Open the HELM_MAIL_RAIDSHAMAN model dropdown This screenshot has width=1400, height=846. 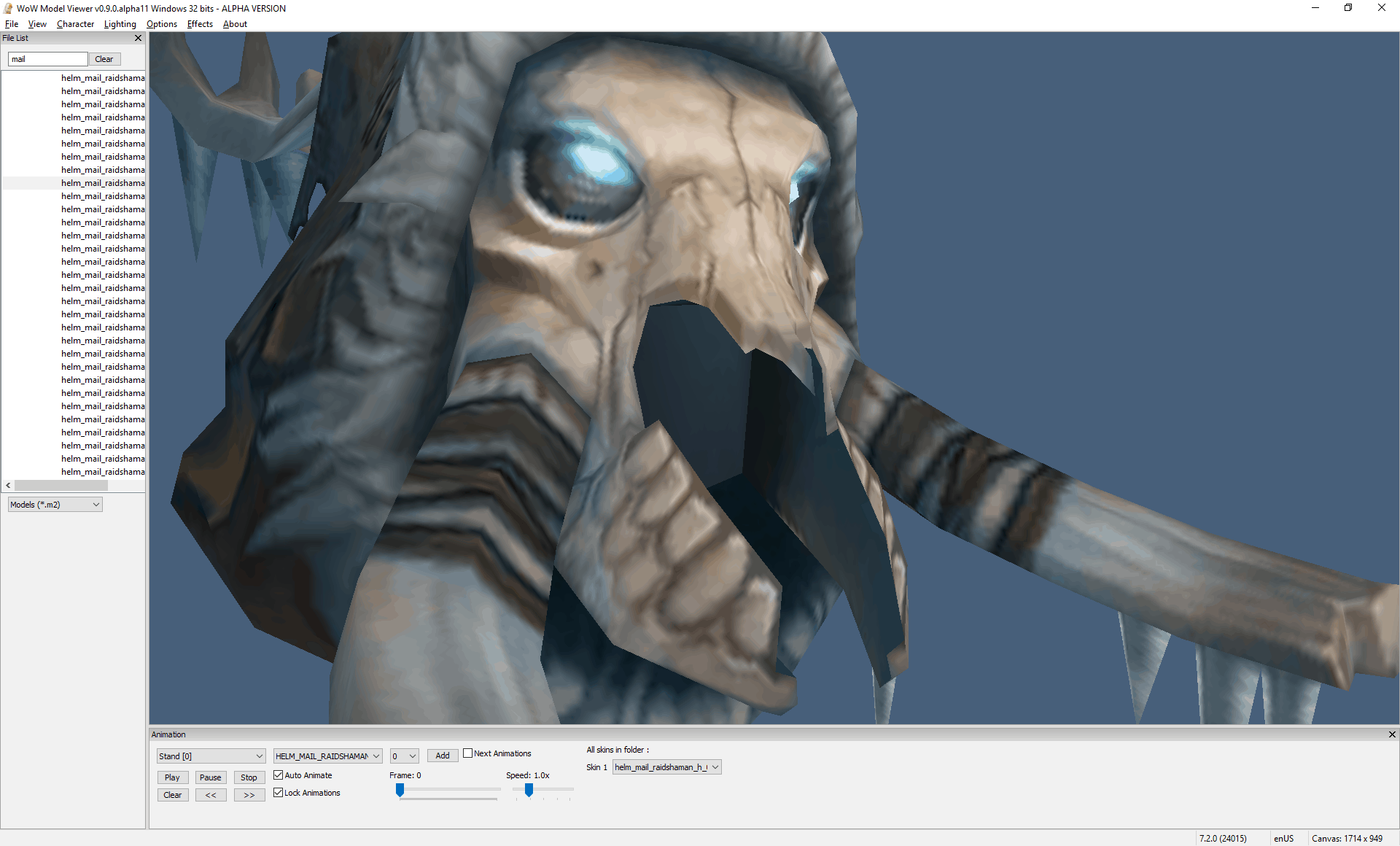click(328, 756)
